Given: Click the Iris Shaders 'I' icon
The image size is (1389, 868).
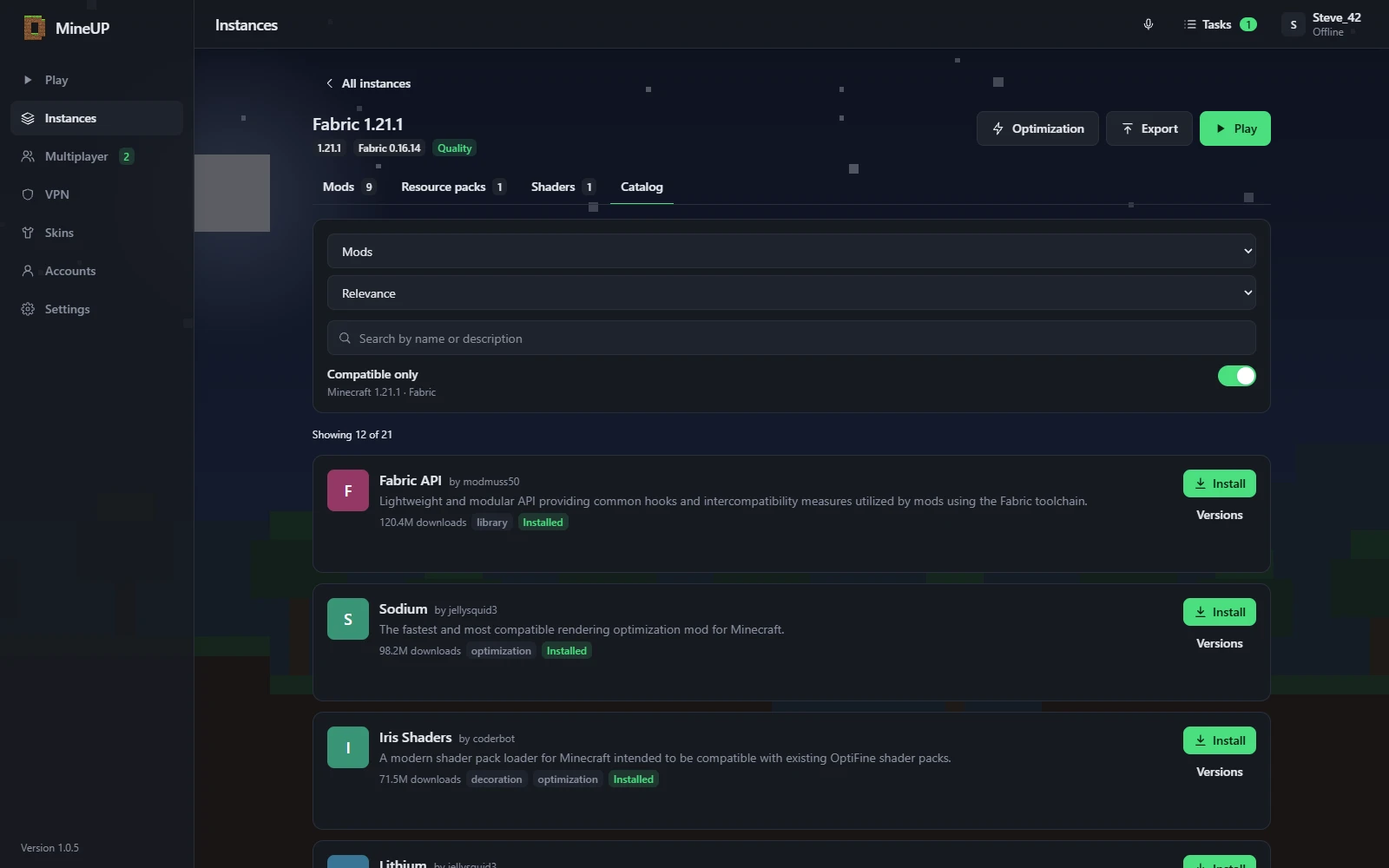Looking at the screenshot, I should click(348, 747).
